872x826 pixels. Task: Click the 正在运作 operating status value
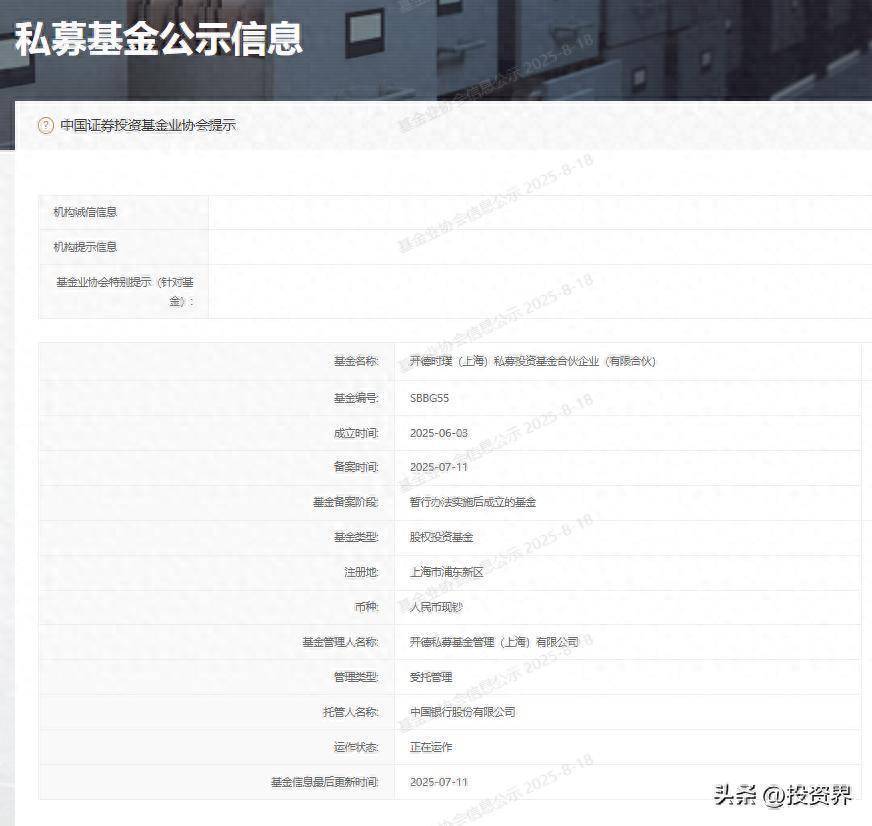point(431,747)
